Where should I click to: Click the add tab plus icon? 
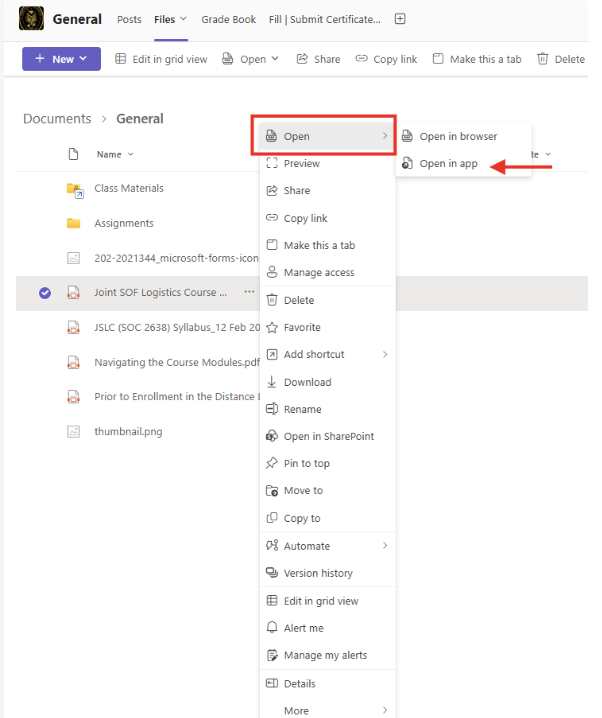tap(400, 19)
